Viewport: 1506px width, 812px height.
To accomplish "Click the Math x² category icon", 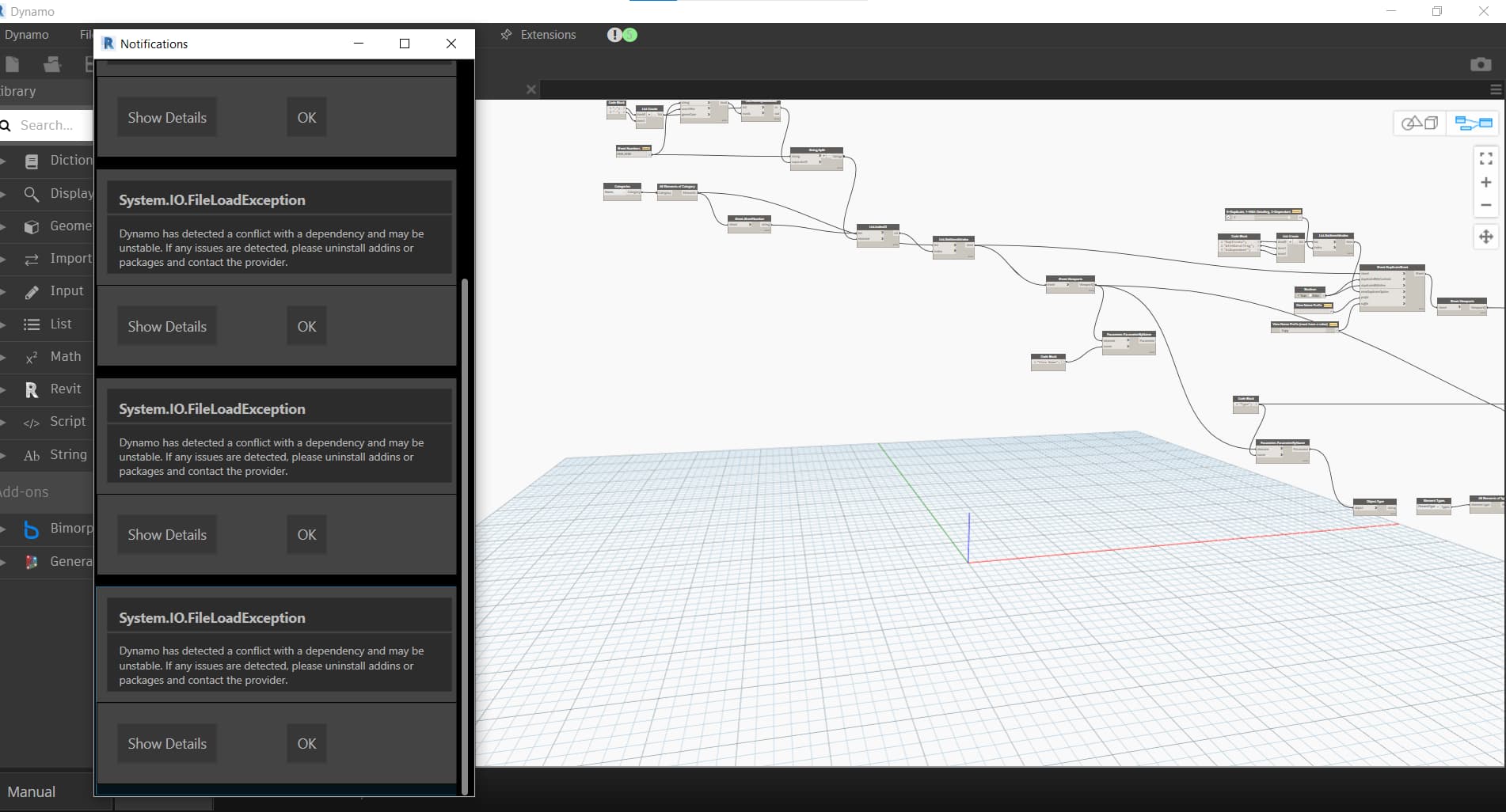I will (32, 358).
